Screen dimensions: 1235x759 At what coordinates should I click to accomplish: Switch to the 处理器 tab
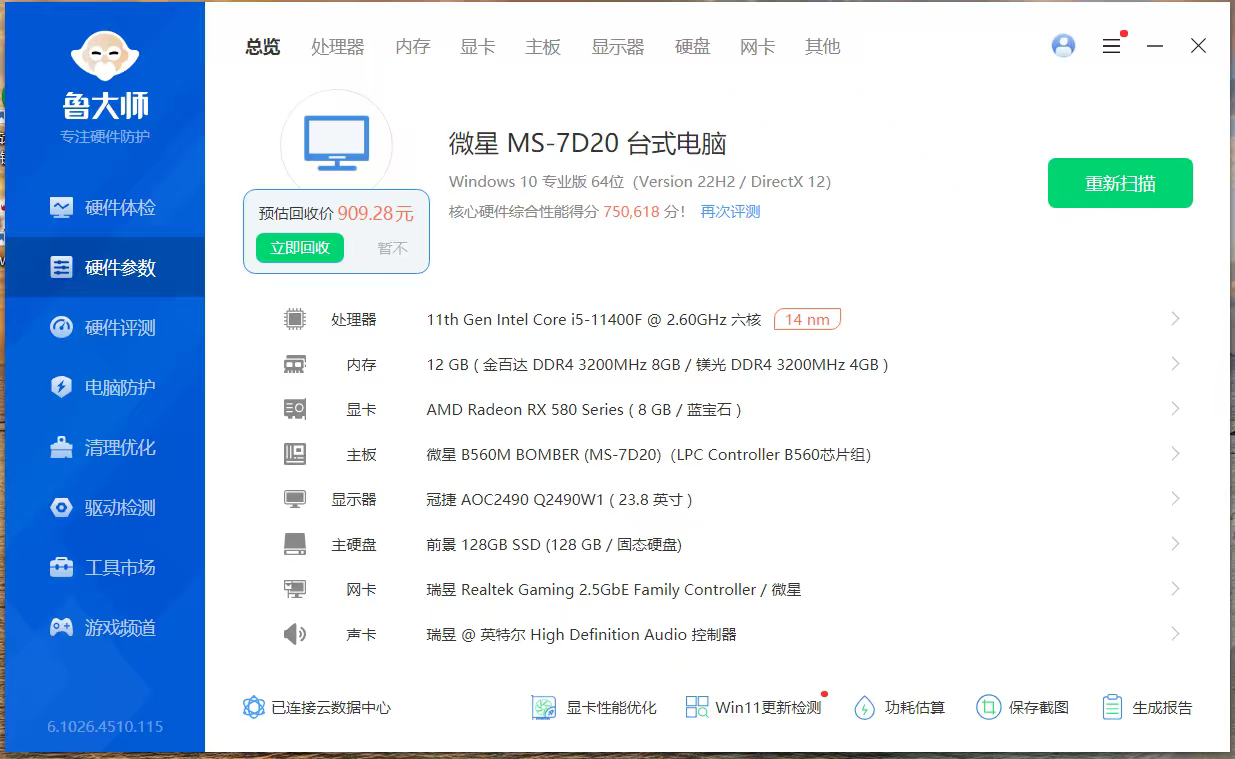(337, 47)
